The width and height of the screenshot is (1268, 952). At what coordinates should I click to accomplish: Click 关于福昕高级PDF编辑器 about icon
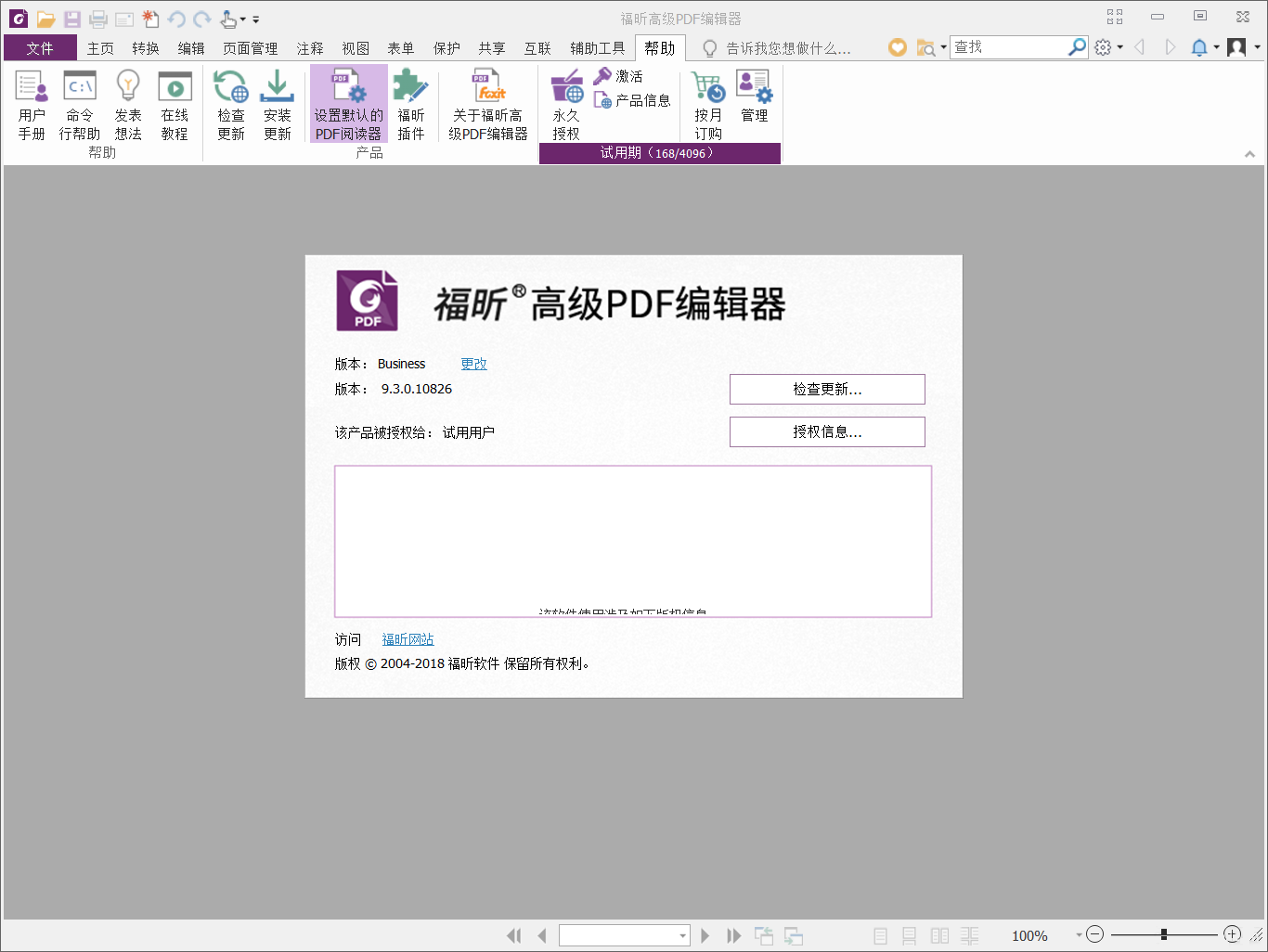tap(488, 106)
